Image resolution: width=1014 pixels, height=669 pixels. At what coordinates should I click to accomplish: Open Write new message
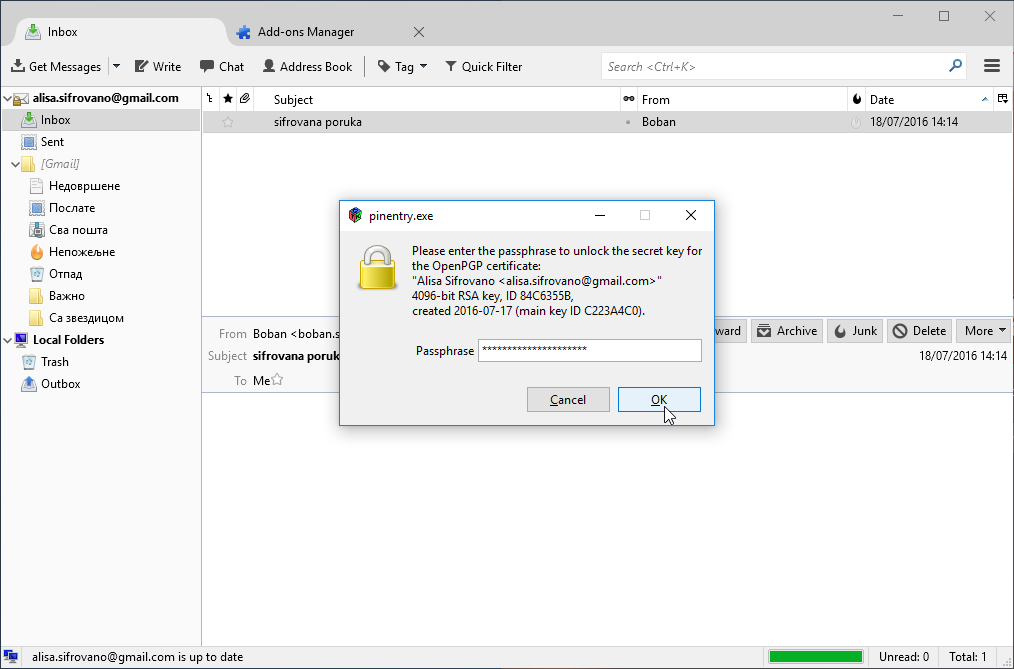pyautogui.click(x=158, y=67)
